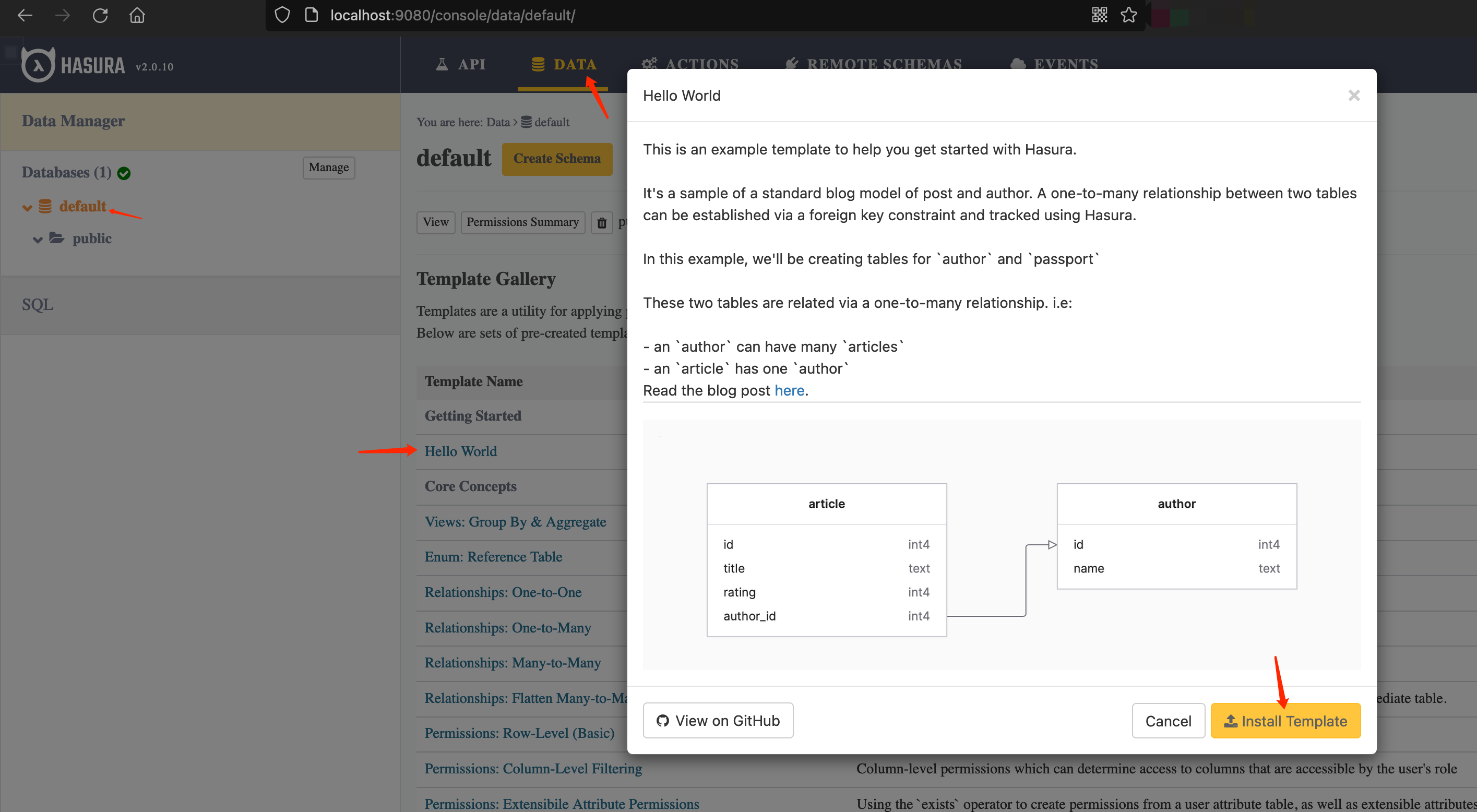1477x812 pixels.
Task: Click the browser back arrow
Action: (x=25, y=16)
